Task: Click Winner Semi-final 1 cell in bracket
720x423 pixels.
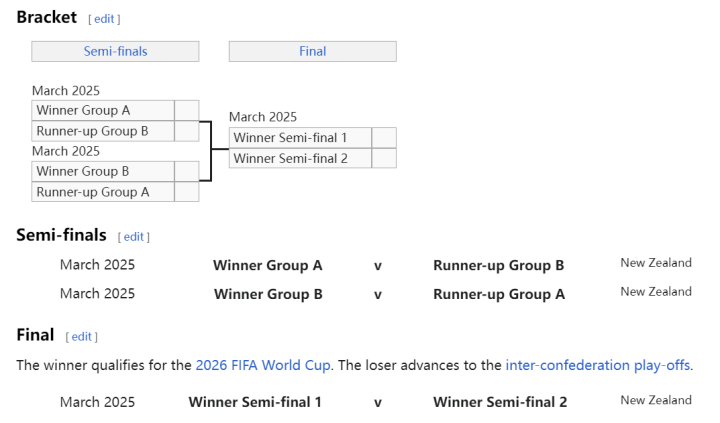Action: pos(300,138)
